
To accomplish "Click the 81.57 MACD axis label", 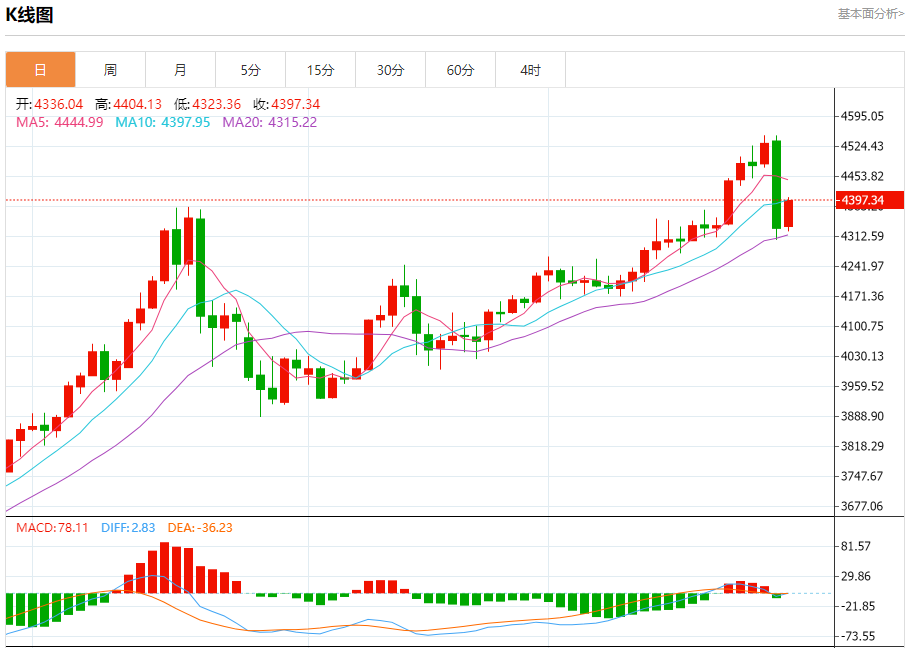I will coord(858,546).
